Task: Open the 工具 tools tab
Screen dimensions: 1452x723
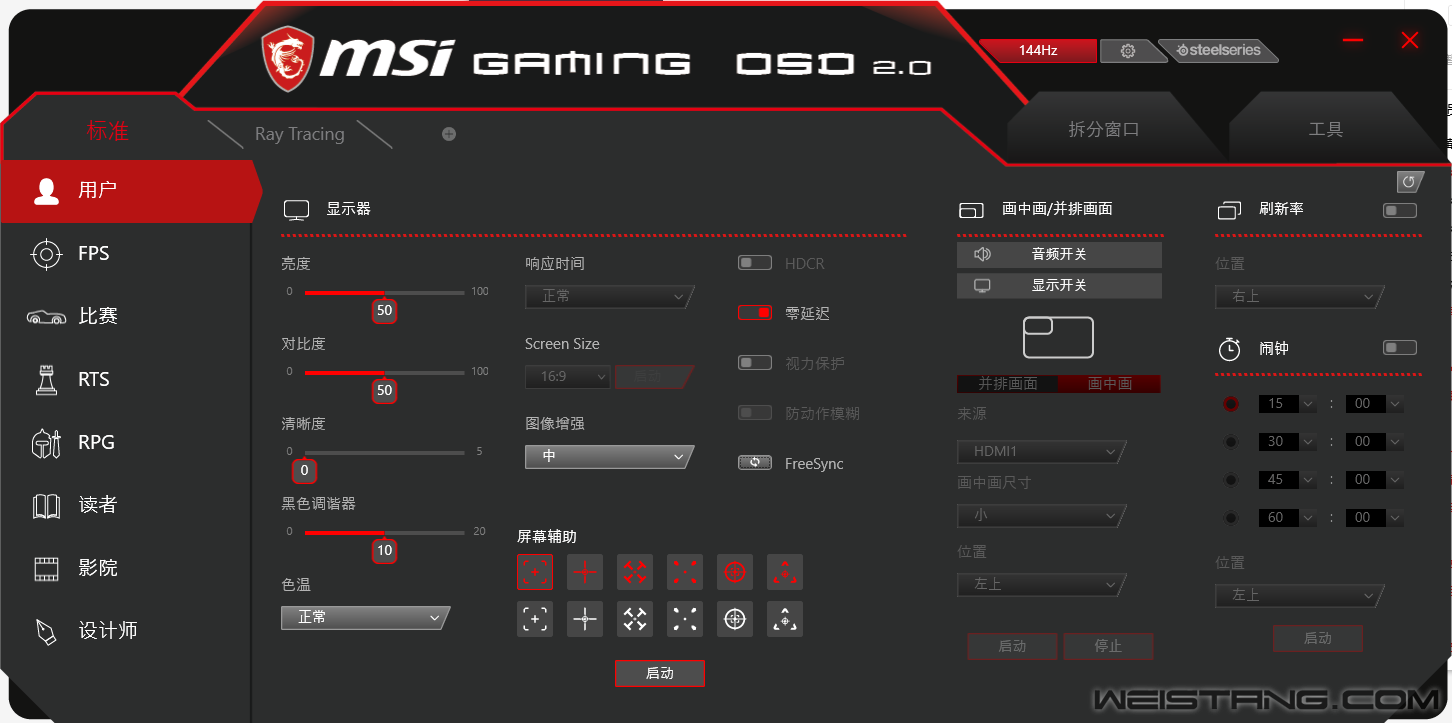Action: [1325, 130]
